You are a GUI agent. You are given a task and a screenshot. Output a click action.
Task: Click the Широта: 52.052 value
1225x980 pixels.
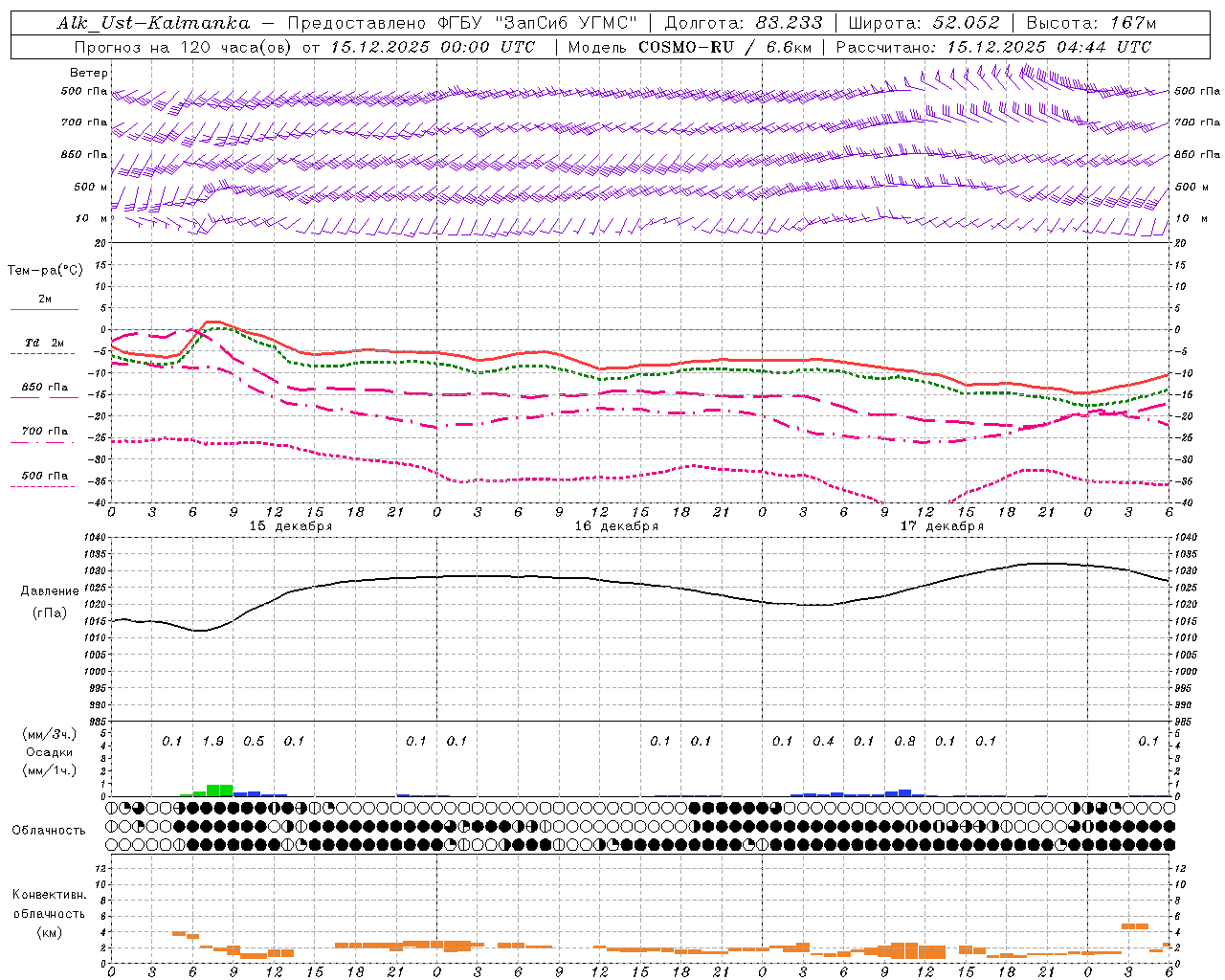coord(924,23)
